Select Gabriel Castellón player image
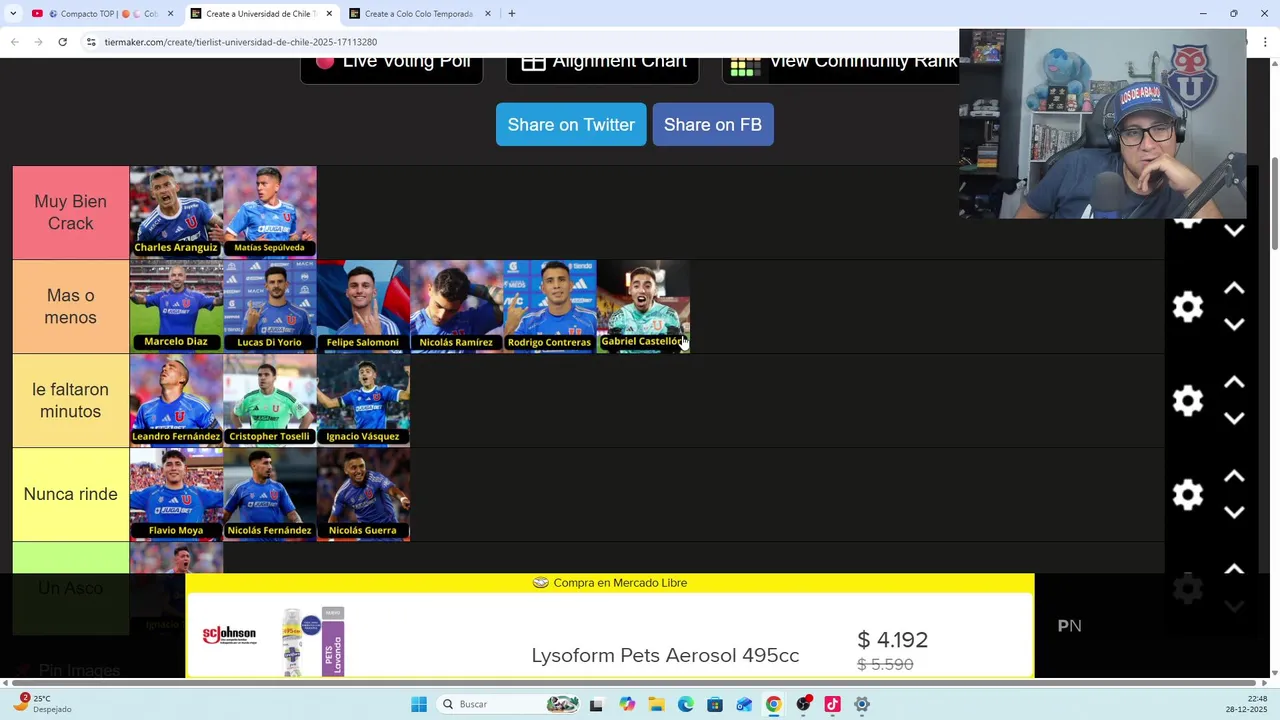Viewport: 1280px width, 720px height. (643, 306)
